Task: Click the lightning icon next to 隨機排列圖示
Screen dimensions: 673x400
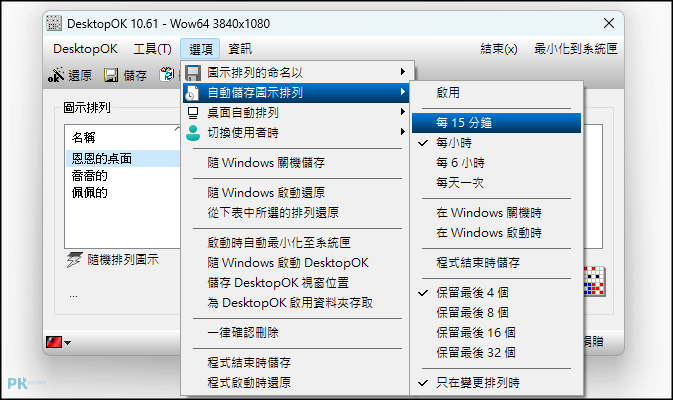Action: click(74, 260)
